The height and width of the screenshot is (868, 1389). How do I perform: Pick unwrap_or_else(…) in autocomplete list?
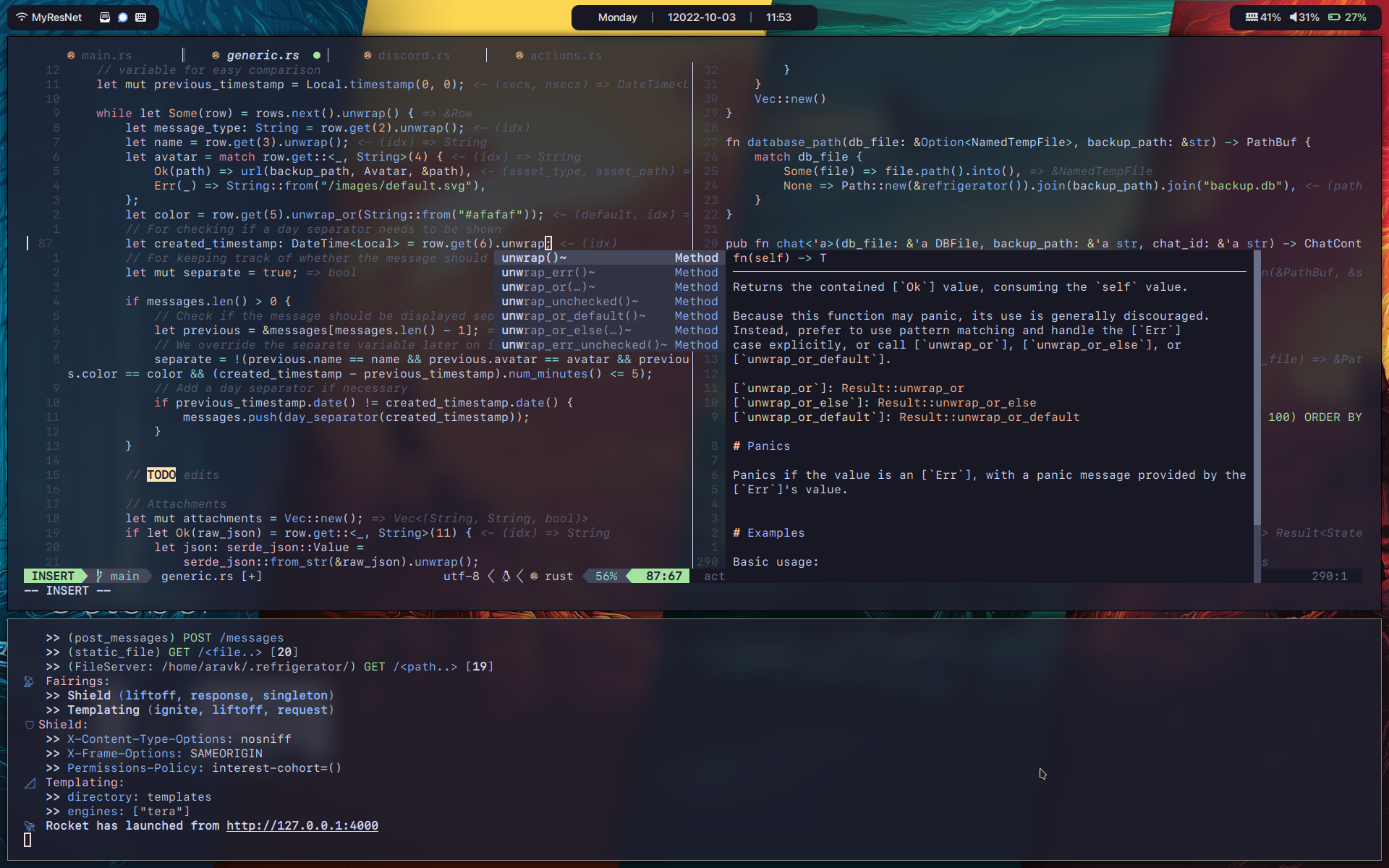pyautogui.click(x=566, y=331)
